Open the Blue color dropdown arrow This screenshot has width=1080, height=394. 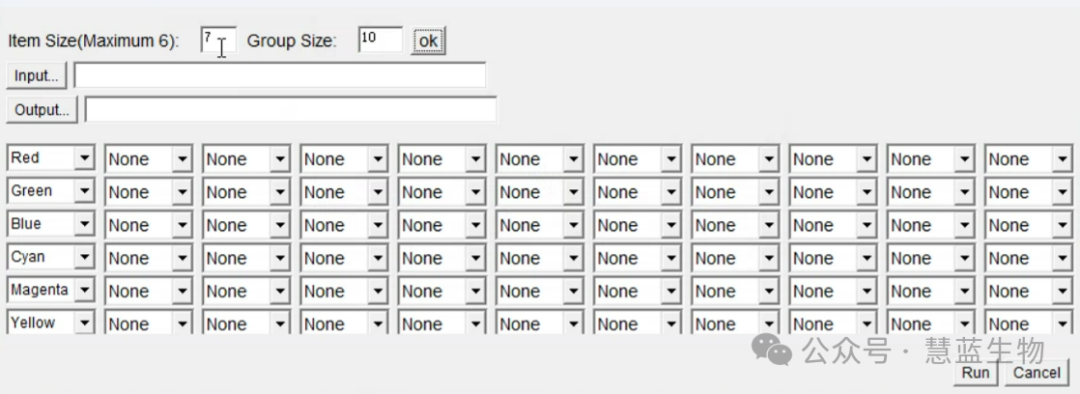tap(84, 225)
